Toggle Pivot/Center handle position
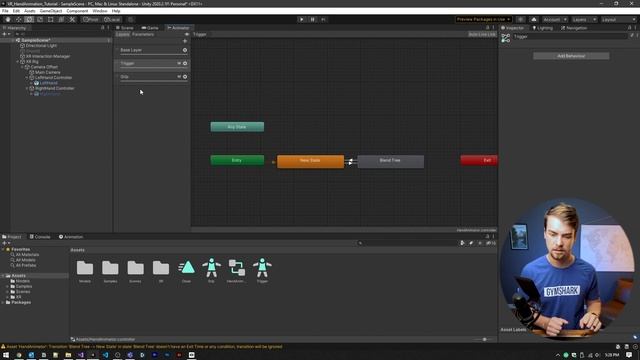640x360 pixels. point(91,19)
